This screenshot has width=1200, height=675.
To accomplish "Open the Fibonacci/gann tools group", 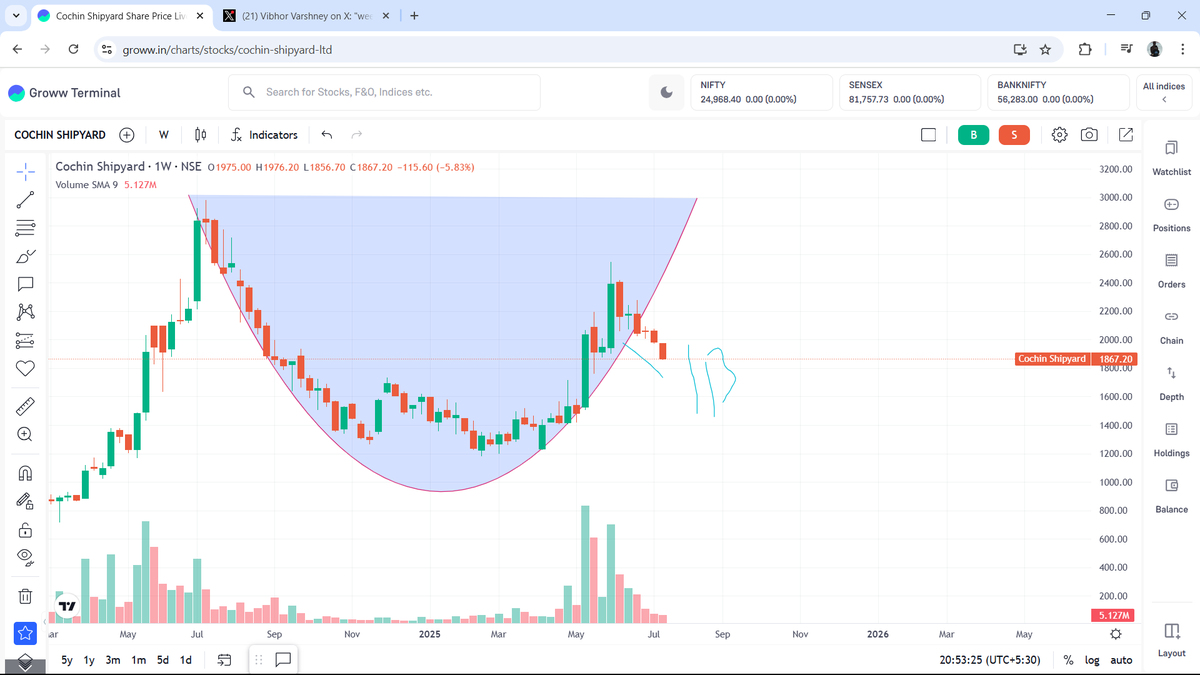I will click(26, 228).
